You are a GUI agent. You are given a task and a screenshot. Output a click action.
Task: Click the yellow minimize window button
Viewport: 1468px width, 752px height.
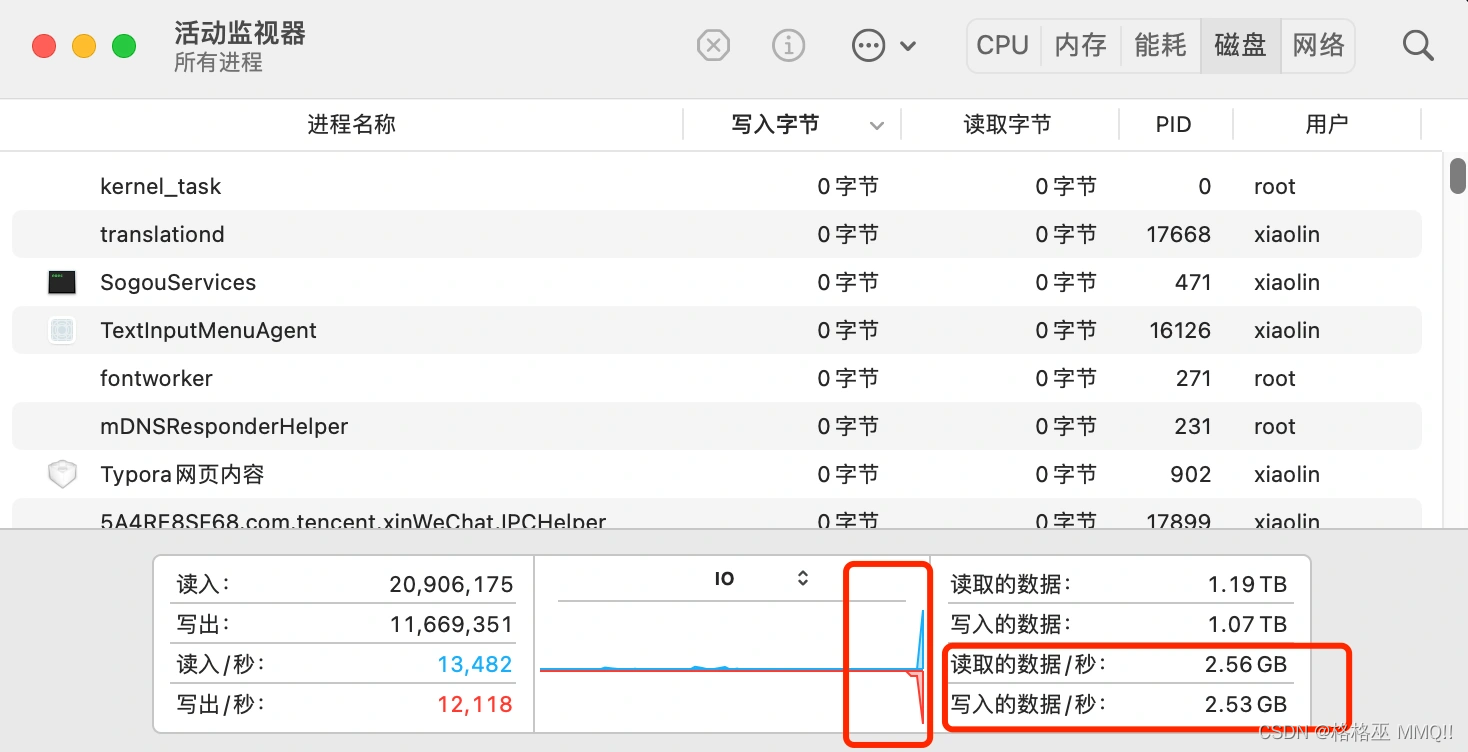click(x=84, y=46)
